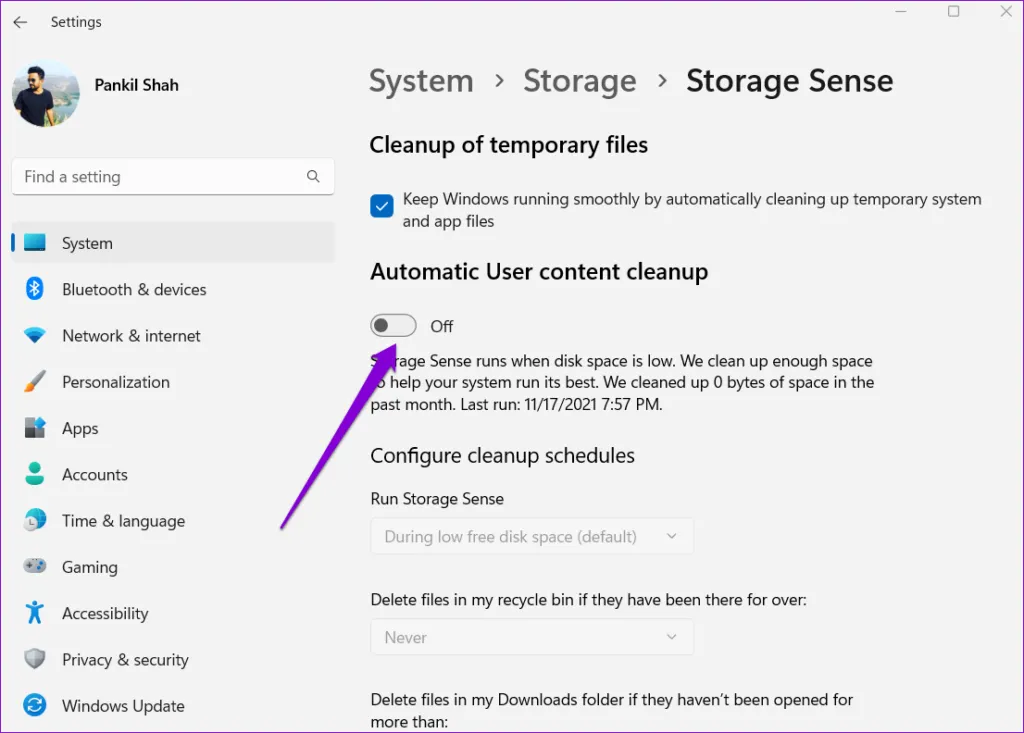Viewport: 1024px width, 733px height.
Task: Open Windows Update settings page
Action: point(122,705)
